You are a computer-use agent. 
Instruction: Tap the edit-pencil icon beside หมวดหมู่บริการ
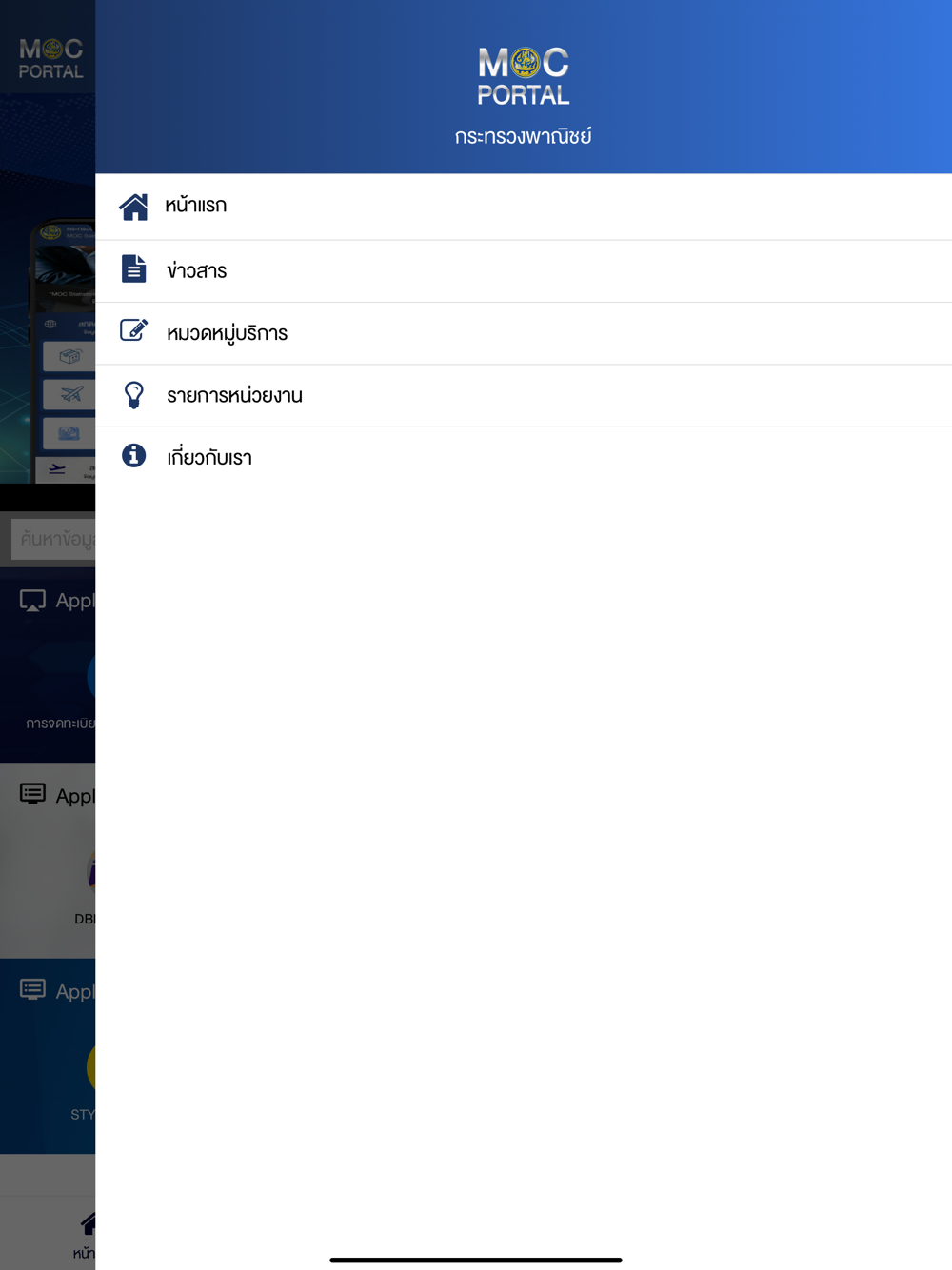coord(133,330)
